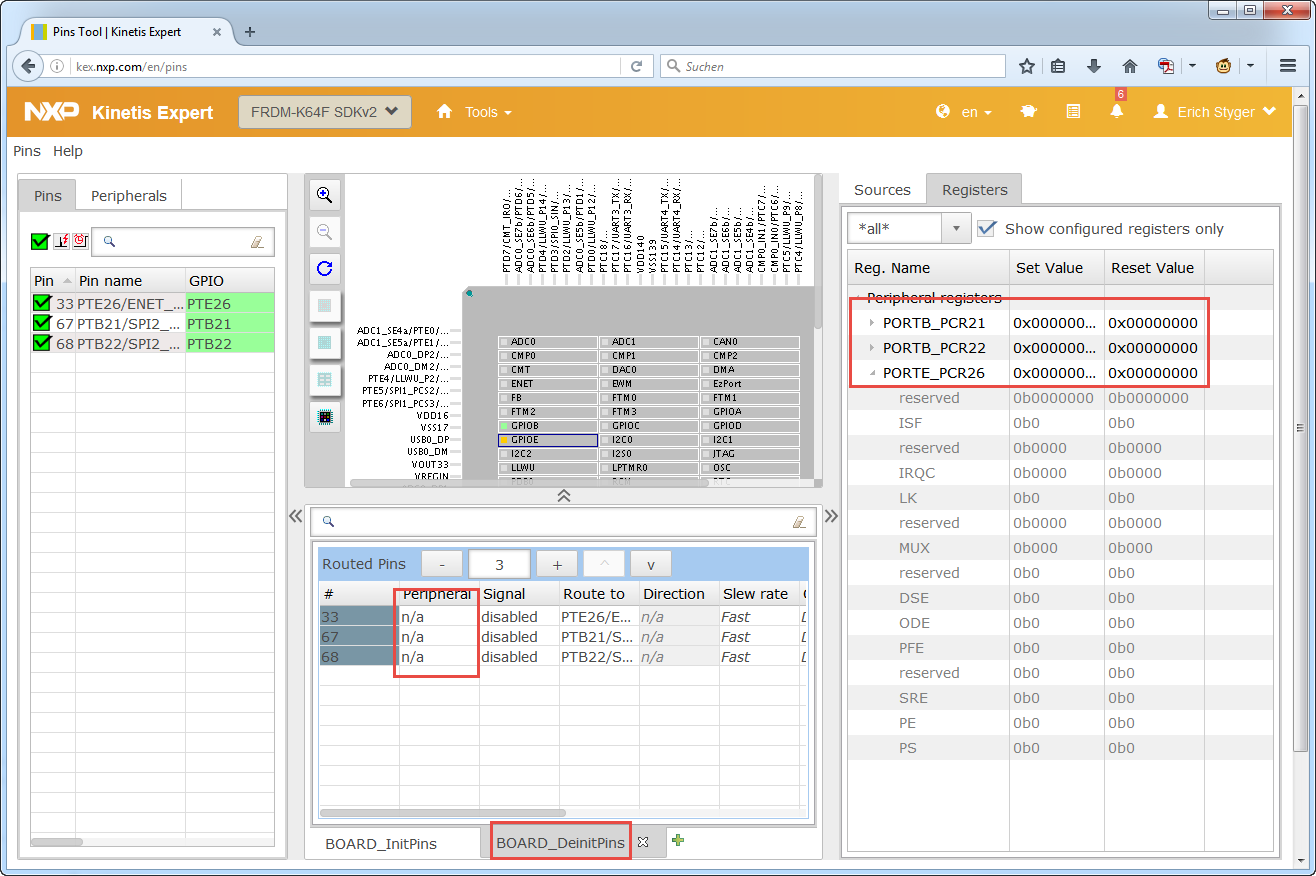
Task: Toggle checkbox for pin 68 PTB22
Action: click(x=42, y=343)
